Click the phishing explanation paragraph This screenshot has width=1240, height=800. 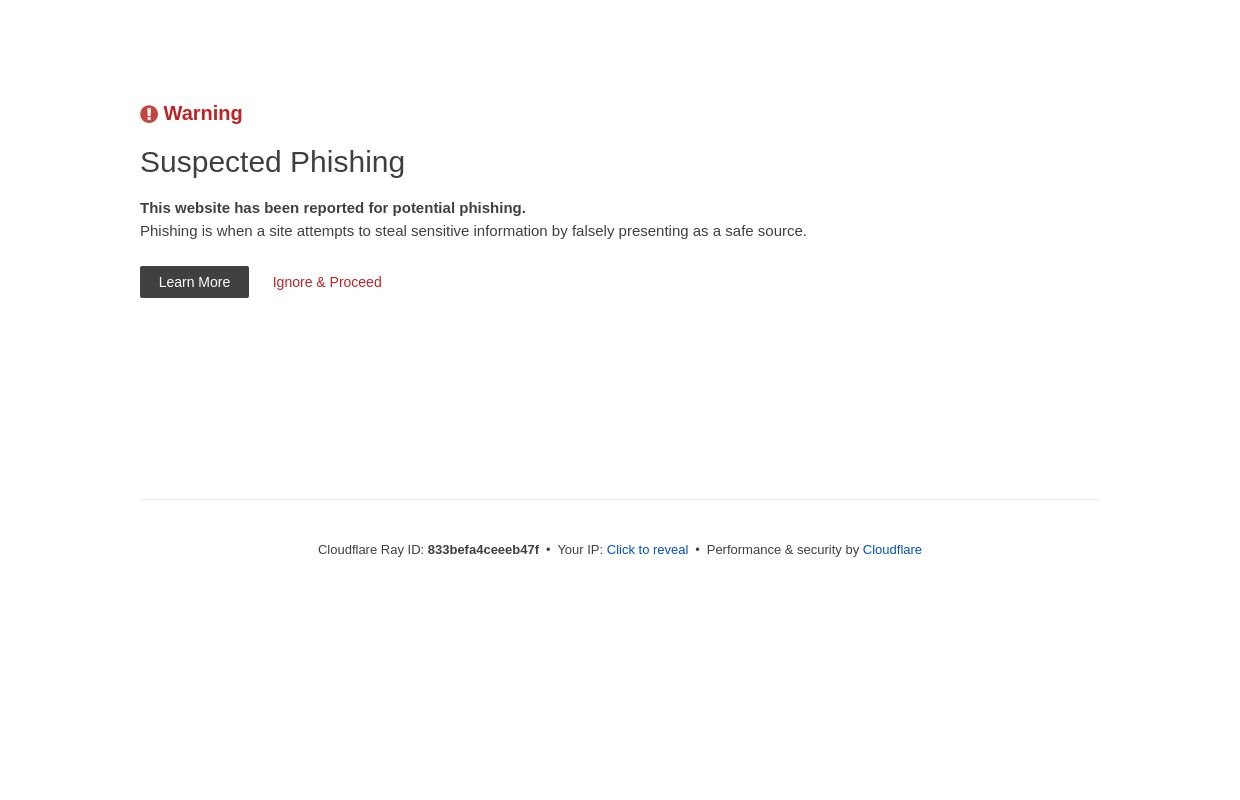pos(473,230)
